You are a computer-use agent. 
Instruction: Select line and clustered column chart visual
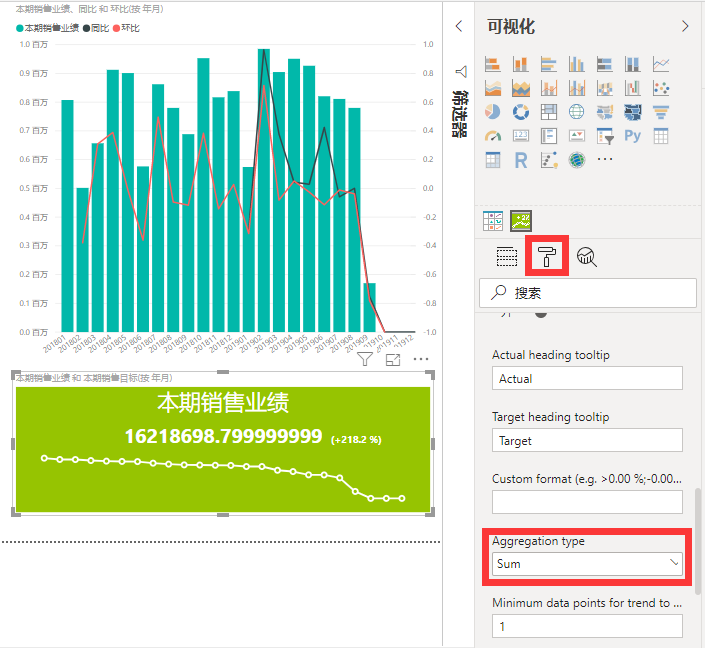point(576,88)
